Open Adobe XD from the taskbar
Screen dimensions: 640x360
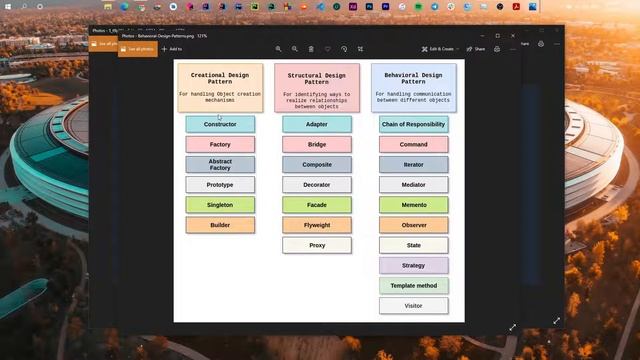(353, 7)
